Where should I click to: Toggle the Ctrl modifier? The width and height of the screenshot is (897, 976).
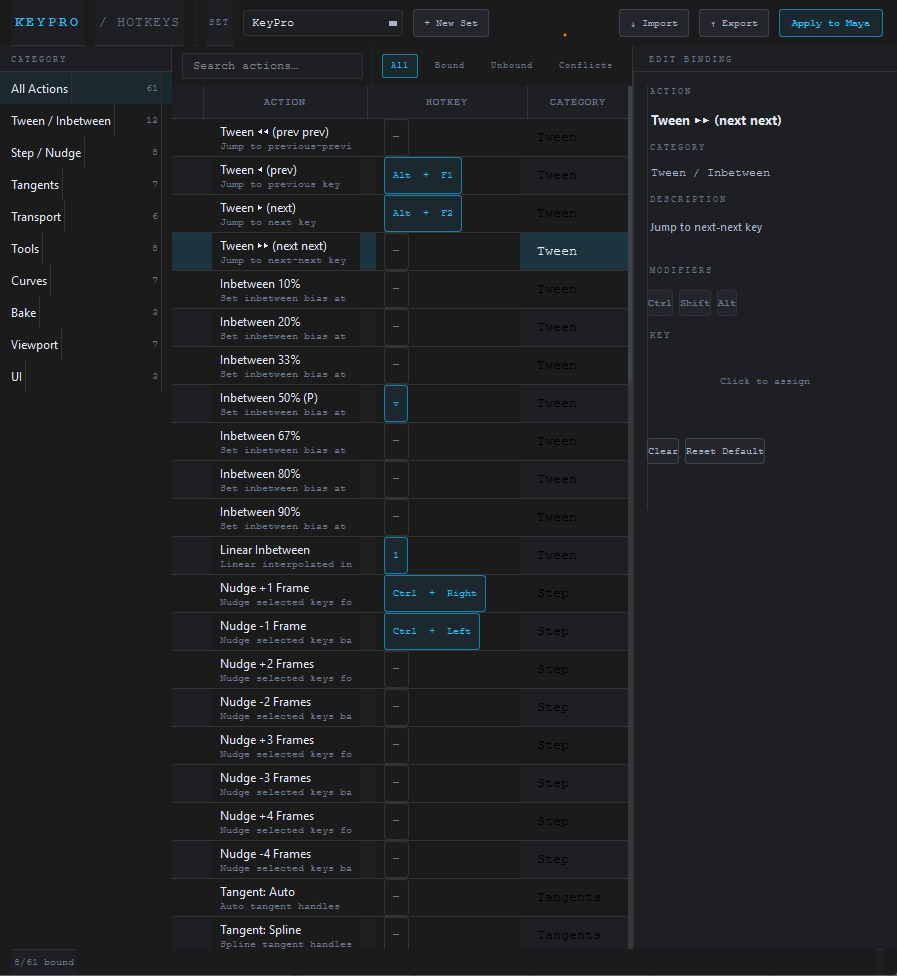(x=660, y=303)
